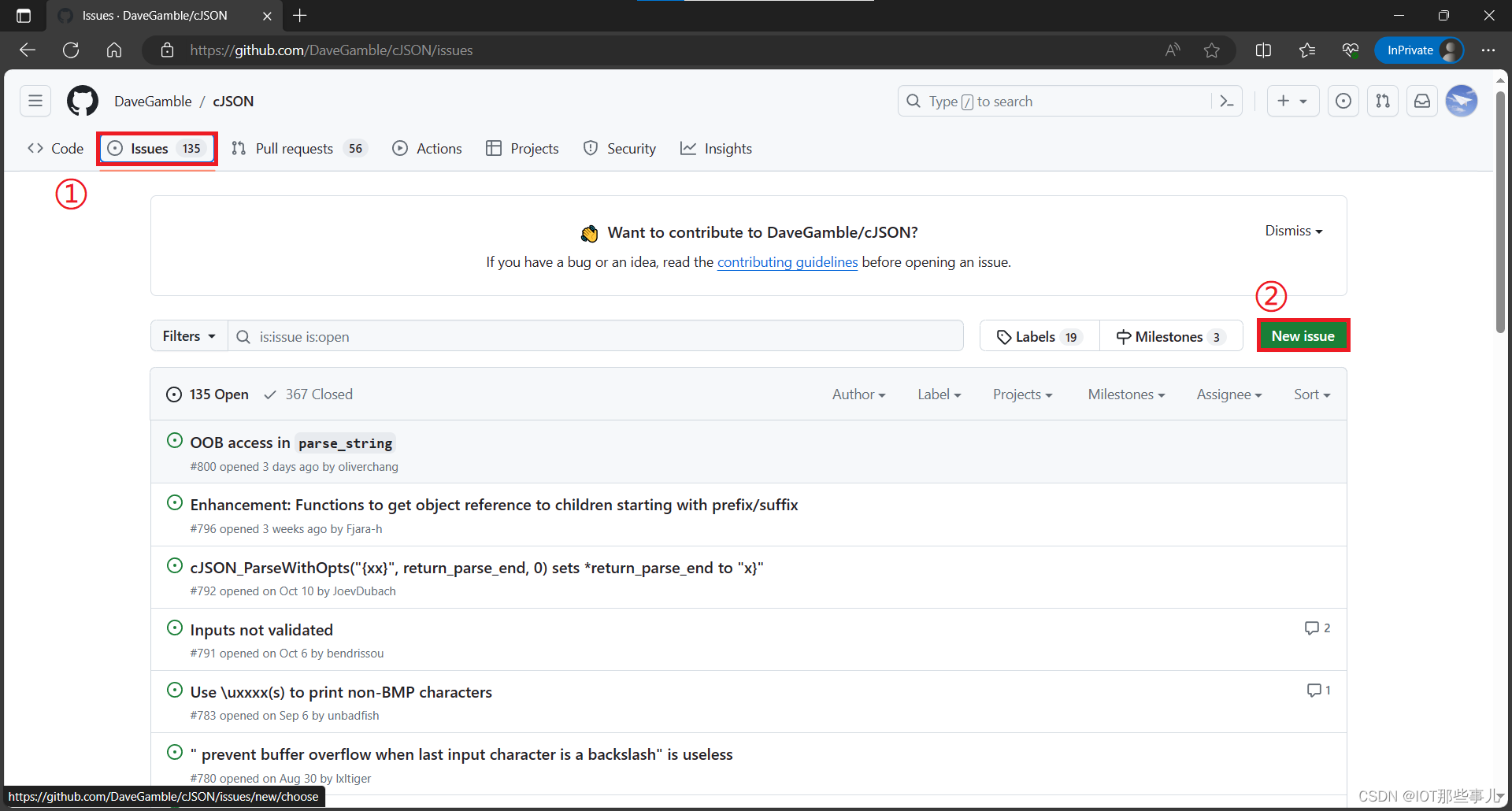Open the Labels 19 button
The width and height of the screenshot is (1512, 811).
[x=1039, y=336]
